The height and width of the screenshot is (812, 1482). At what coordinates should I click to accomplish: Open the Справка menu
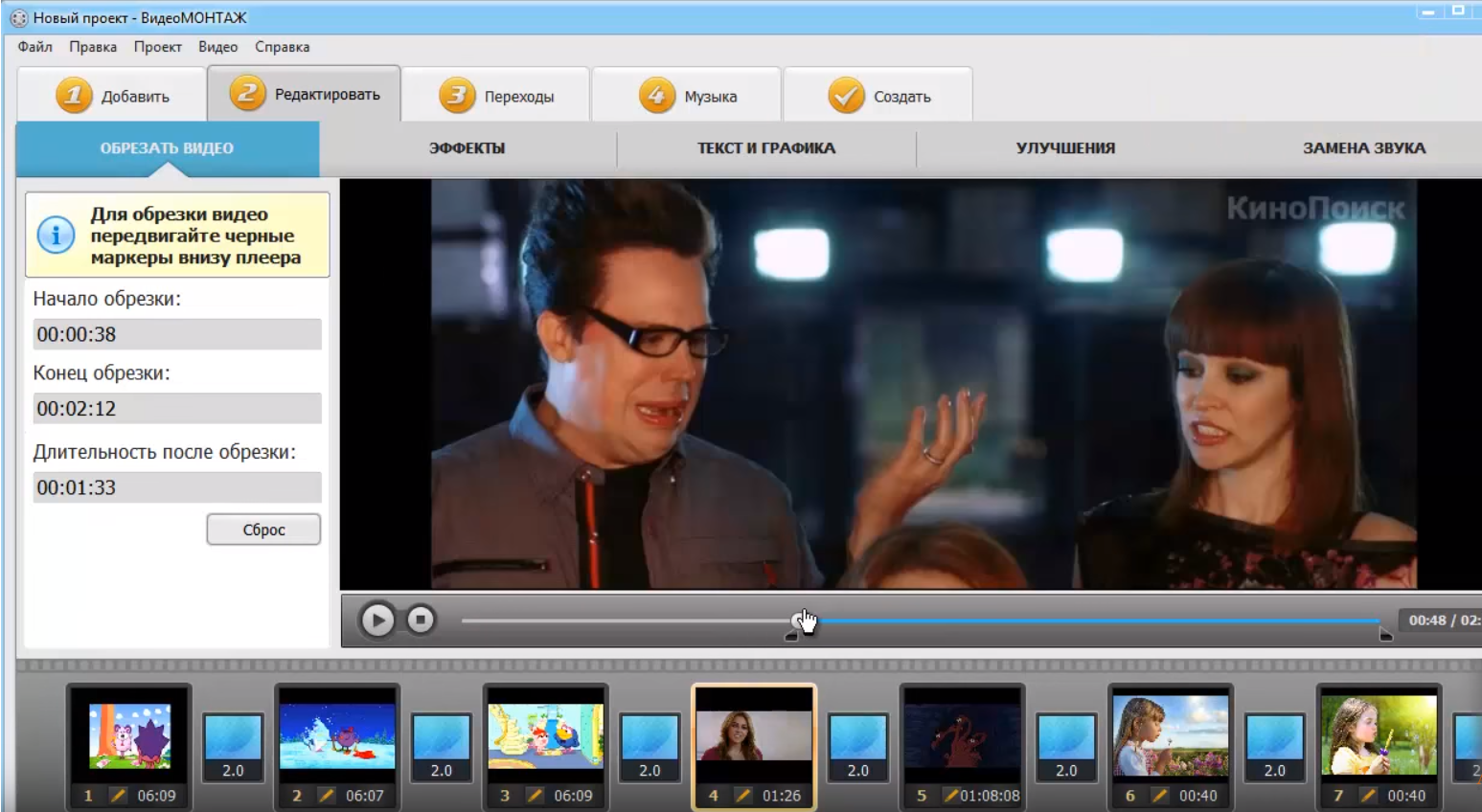pyautogui.click(x=283, y=47)
